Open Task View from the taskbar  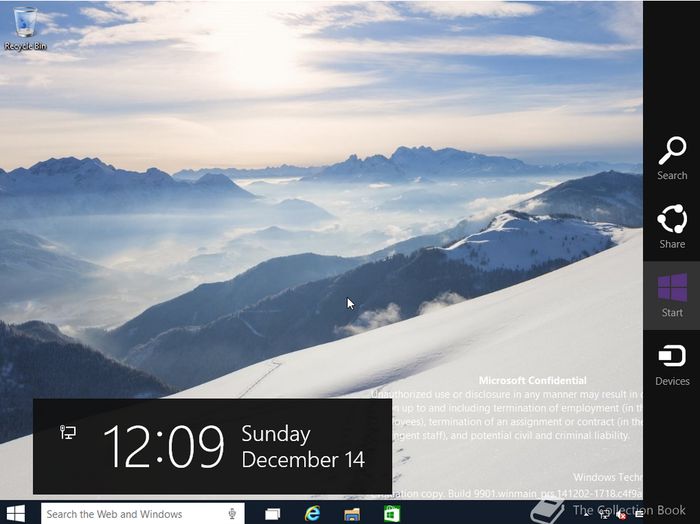coord(271,513)
